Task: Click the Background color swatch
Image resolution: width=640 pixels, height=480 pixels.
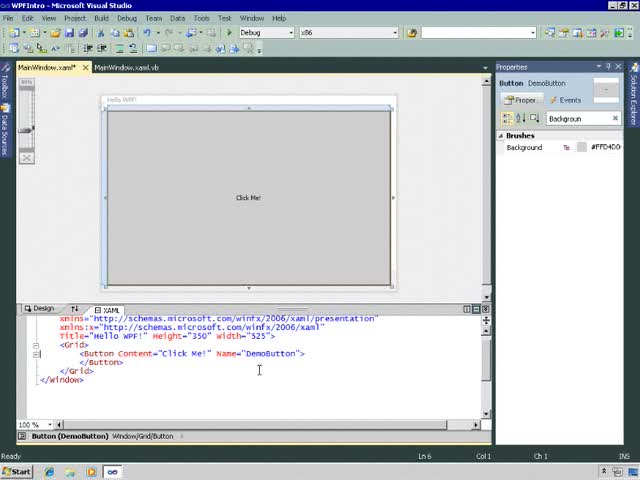Action: point(582,147)
